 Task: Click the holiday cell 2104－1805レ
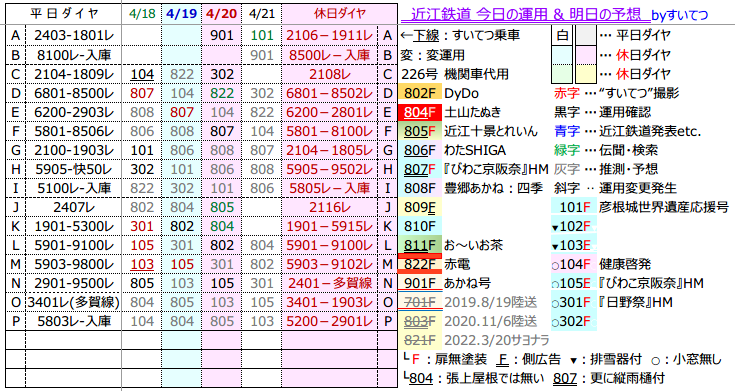pos(330,150)
